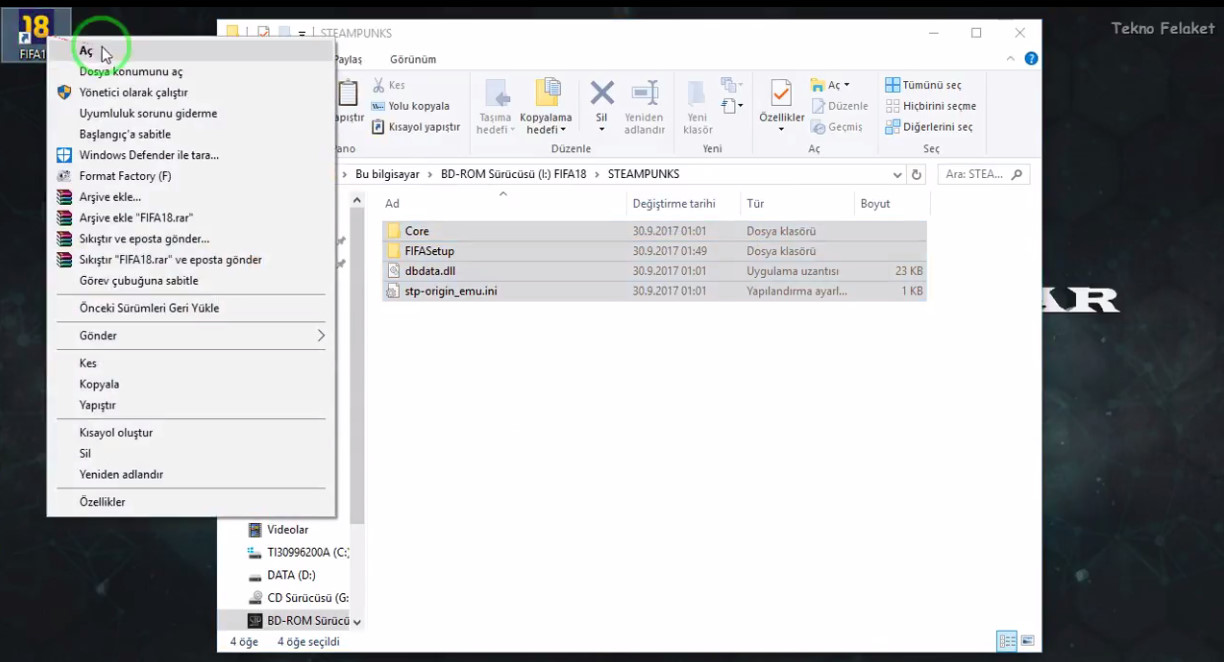The width and height of the screenshot is (1224, 662).
Task: Switch to details view icon in status bar
Action: pyautogui.click(x=1007, y=641)
